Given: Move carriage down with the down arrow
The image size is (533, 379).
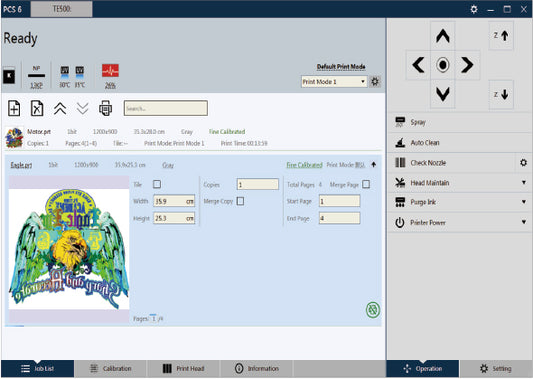Looking at the screenshot, I should tap(443, 94).
